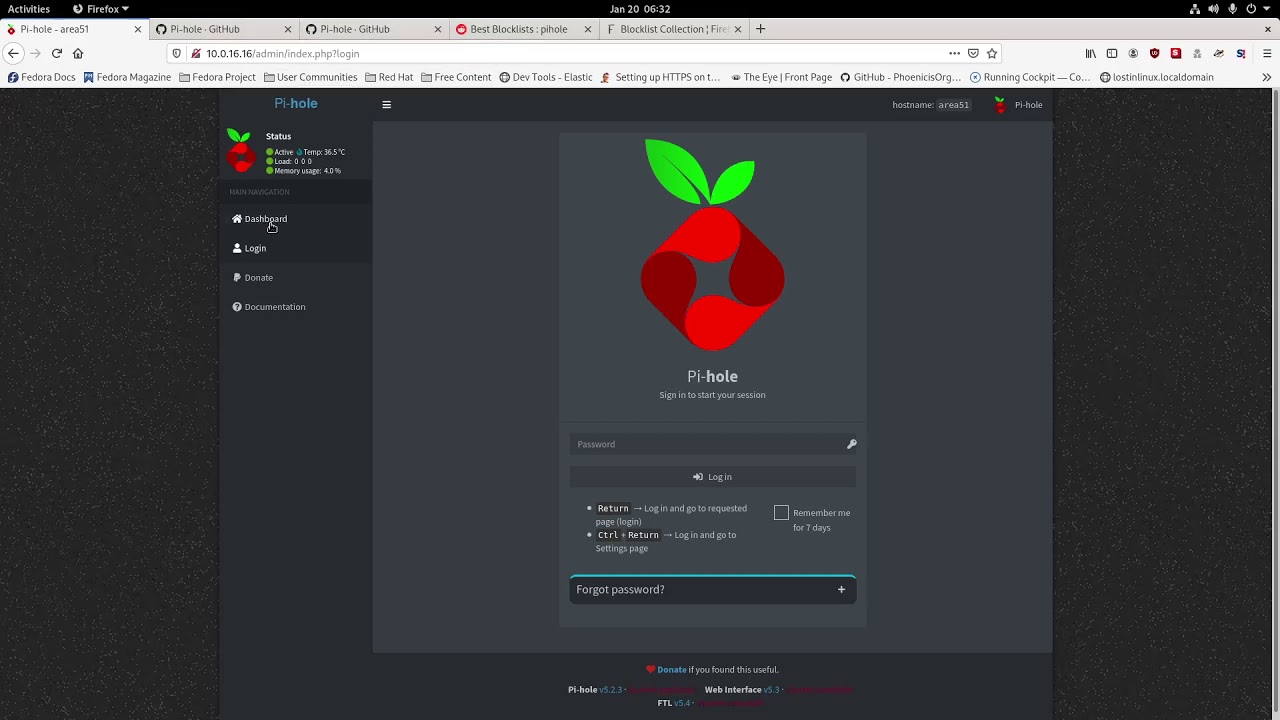Close the Pi-hole - area51 tab
The image size is (1280, 720).
138,29
